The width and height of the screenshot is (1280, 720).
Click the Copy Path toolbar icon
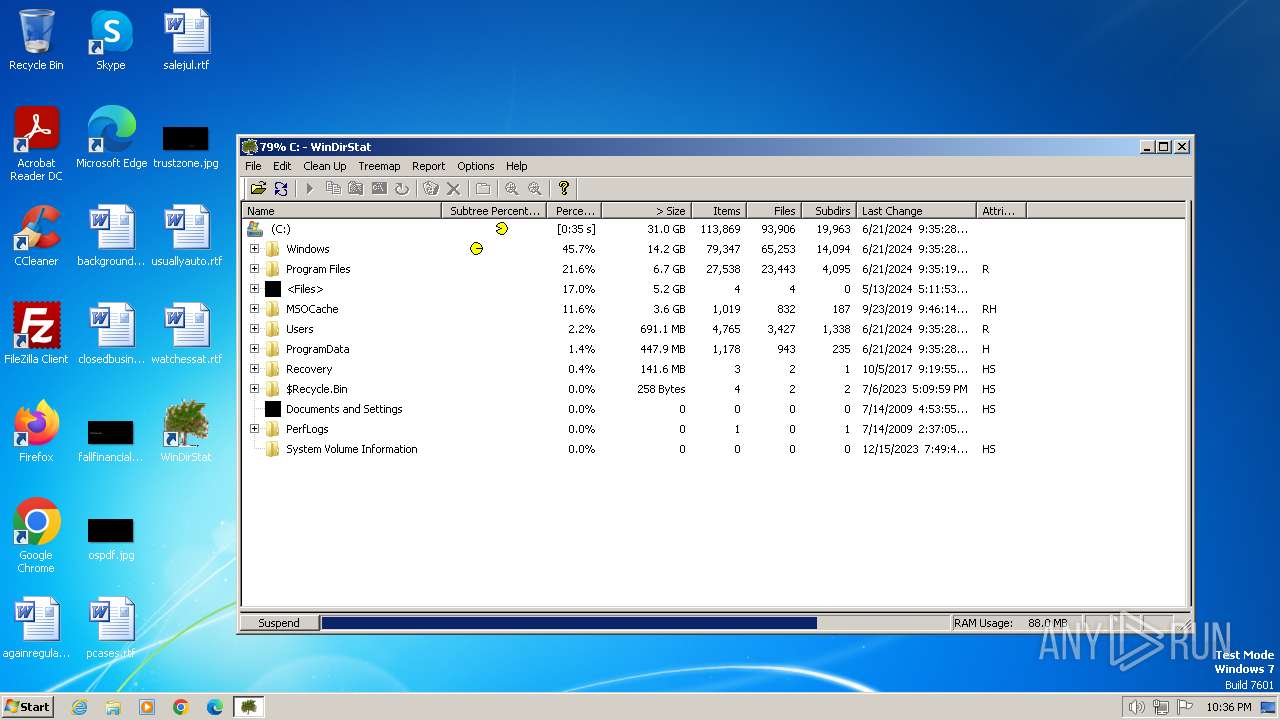[x=333, y=188]
